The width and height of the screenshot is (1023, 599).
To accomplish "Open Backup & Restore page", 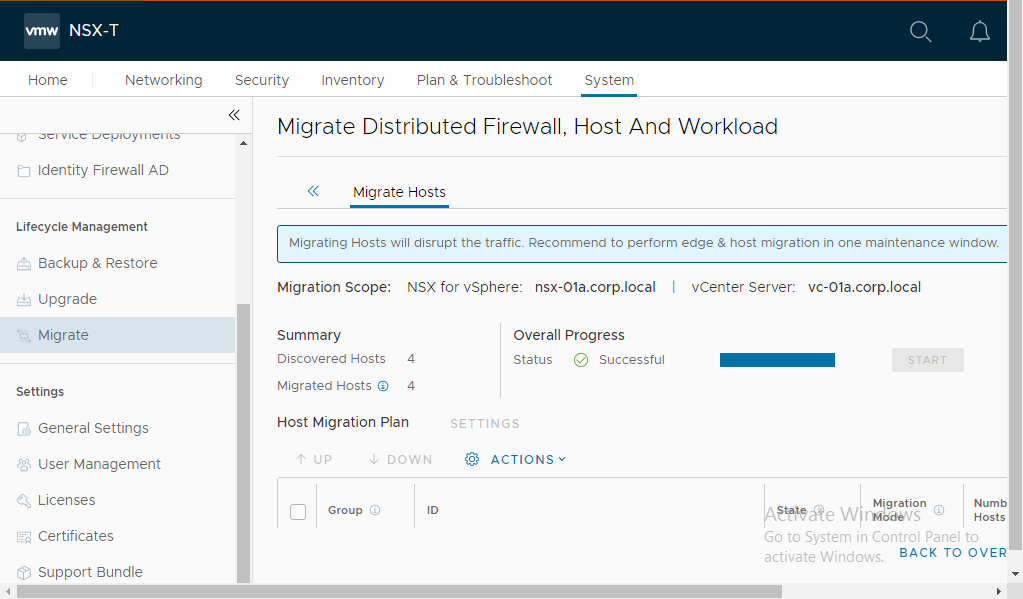I will 97,263.
